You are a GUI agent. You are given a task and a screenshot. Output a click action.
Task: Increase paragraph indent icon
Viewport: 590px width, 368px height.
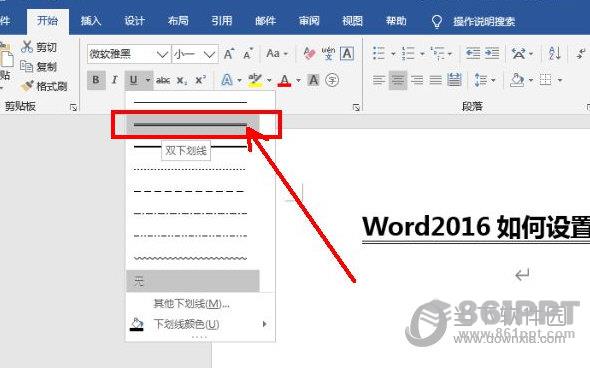(492, 54)
